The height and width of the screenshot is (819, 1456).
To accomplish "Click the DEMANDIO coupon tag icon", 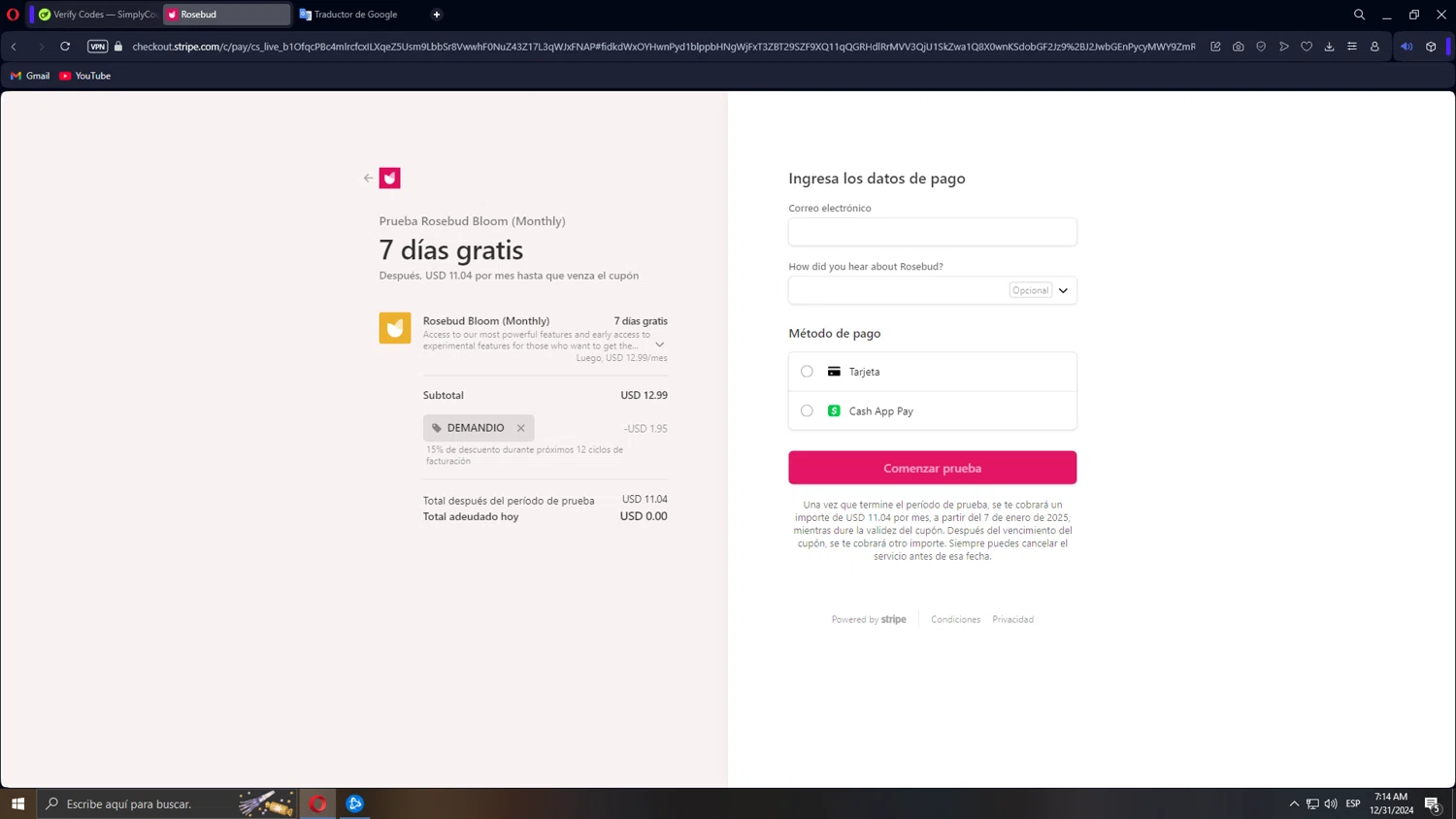I will [x=437, y=428].
